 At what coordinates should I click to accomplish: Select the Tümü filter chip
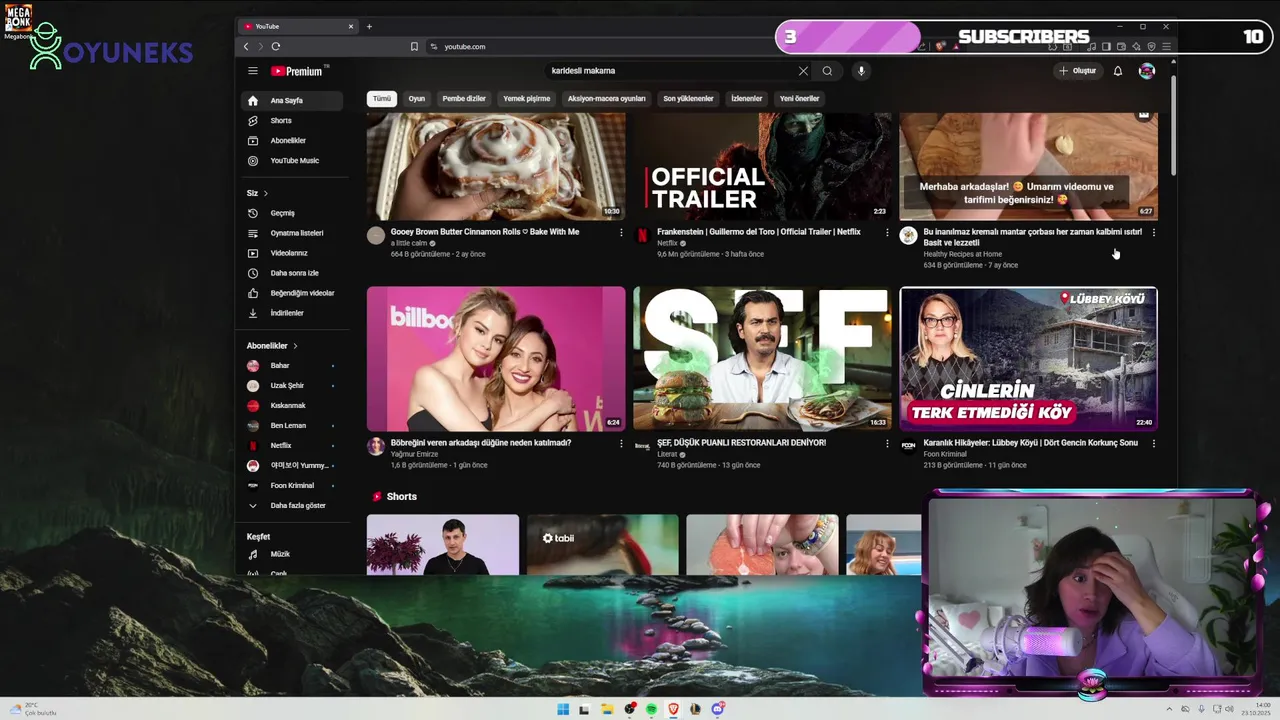pos(382,99)
